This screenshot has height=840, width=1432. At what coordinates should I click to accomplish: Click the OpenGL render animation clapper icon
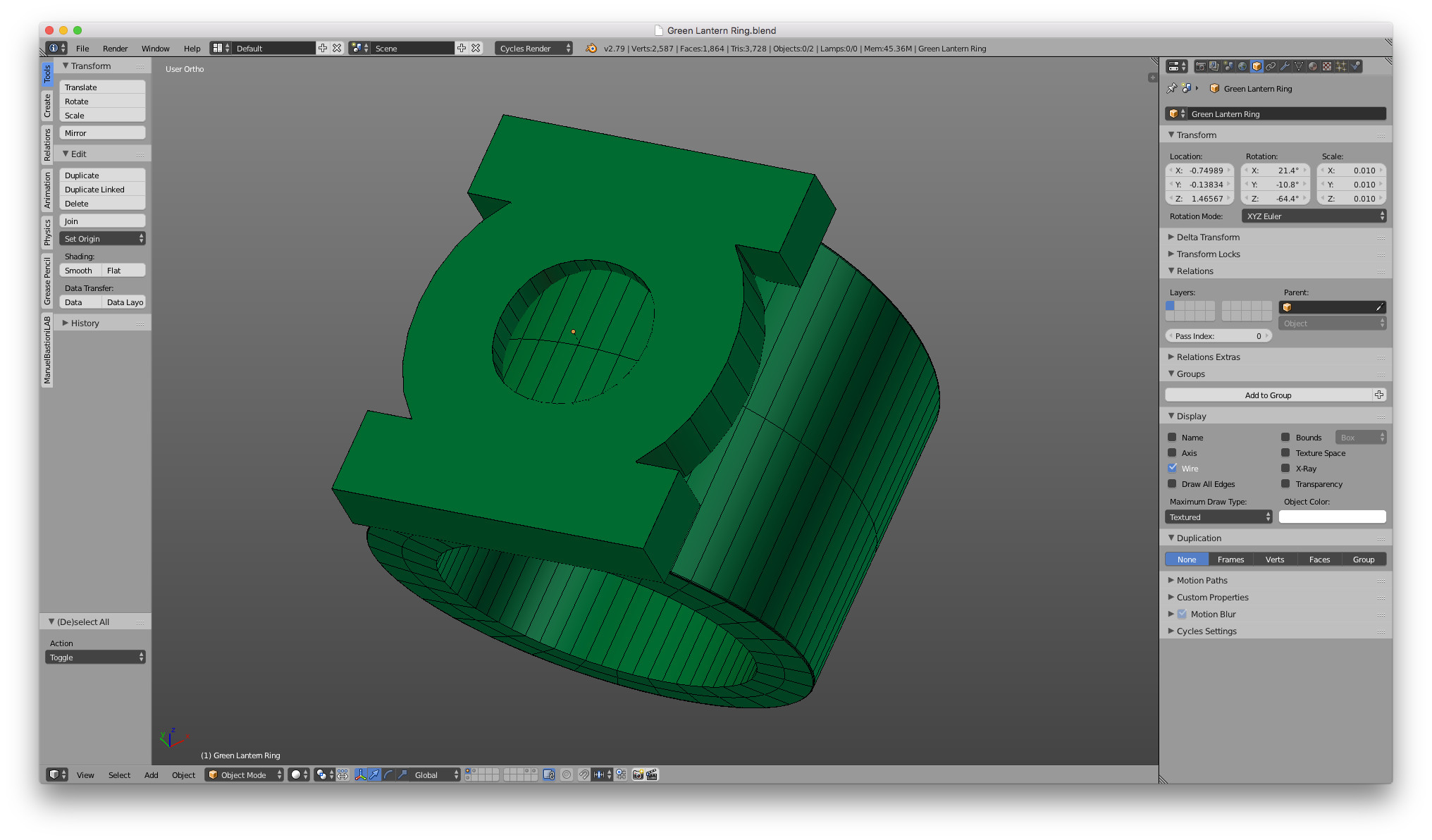pos(652,774)
